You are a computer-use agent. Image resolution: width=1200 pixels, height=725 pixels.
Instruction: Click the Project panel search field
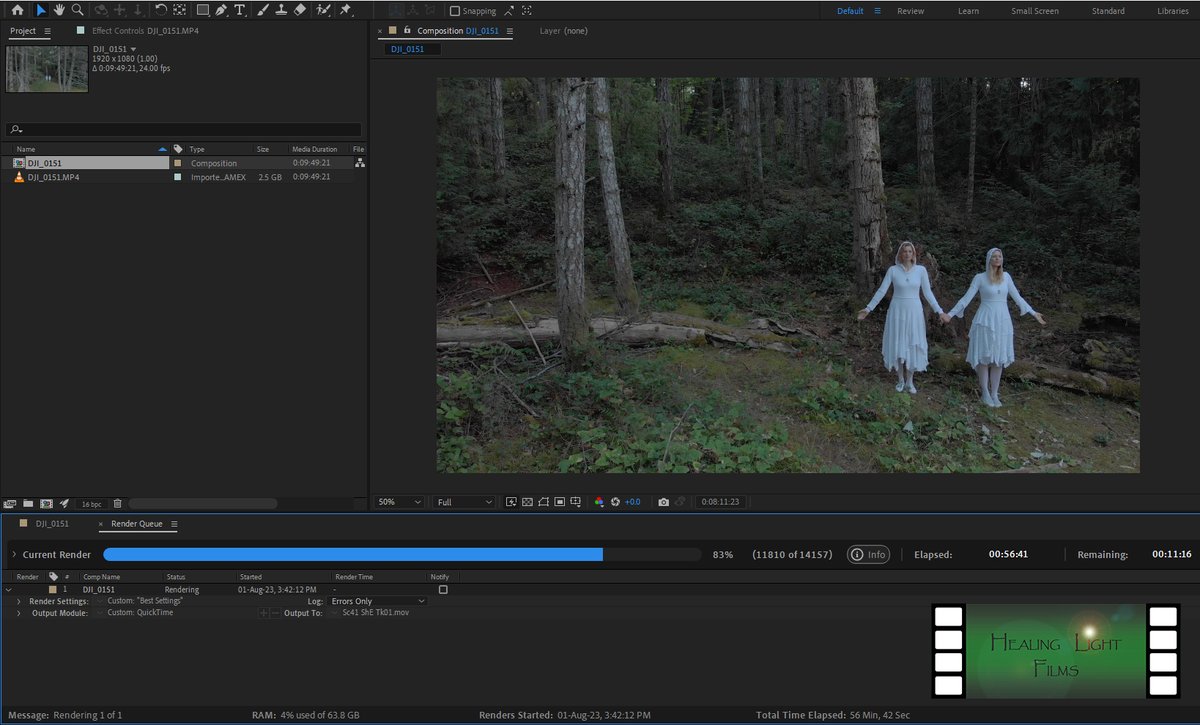[184, 129]
